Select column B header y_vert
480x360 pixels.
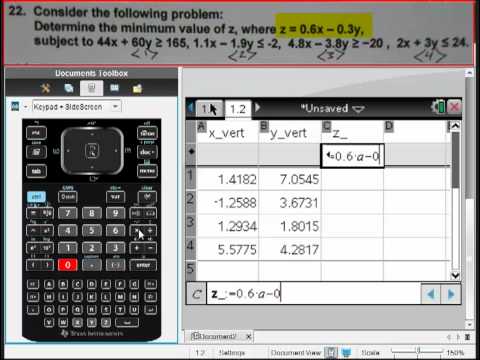(x=290, y=132)
